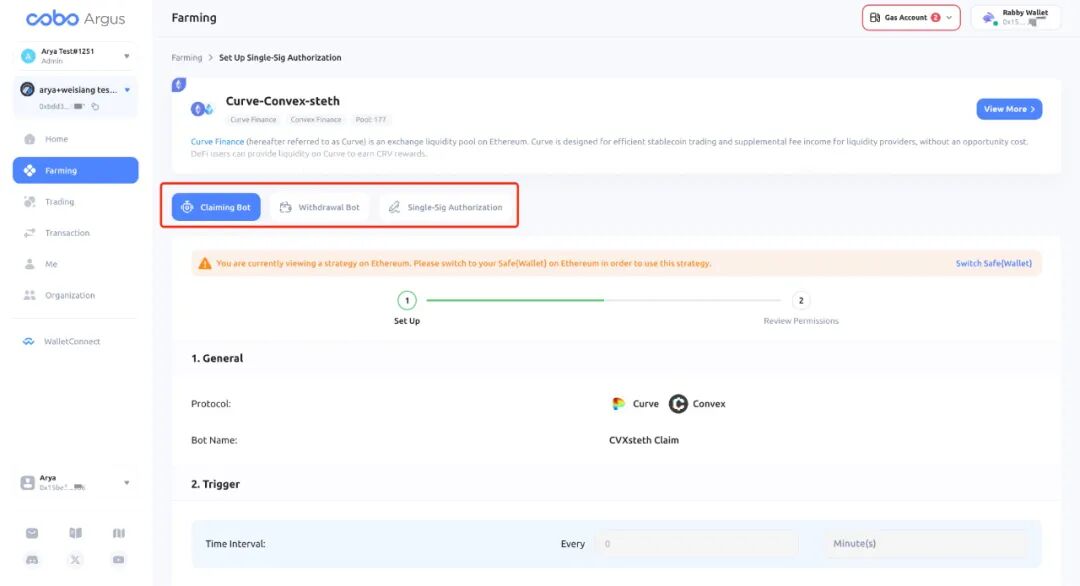The height and width of the screenshot is (586, 1080).
Task: Click step 2 Review Permissions on the progress bar
Action: coord(800,300)
